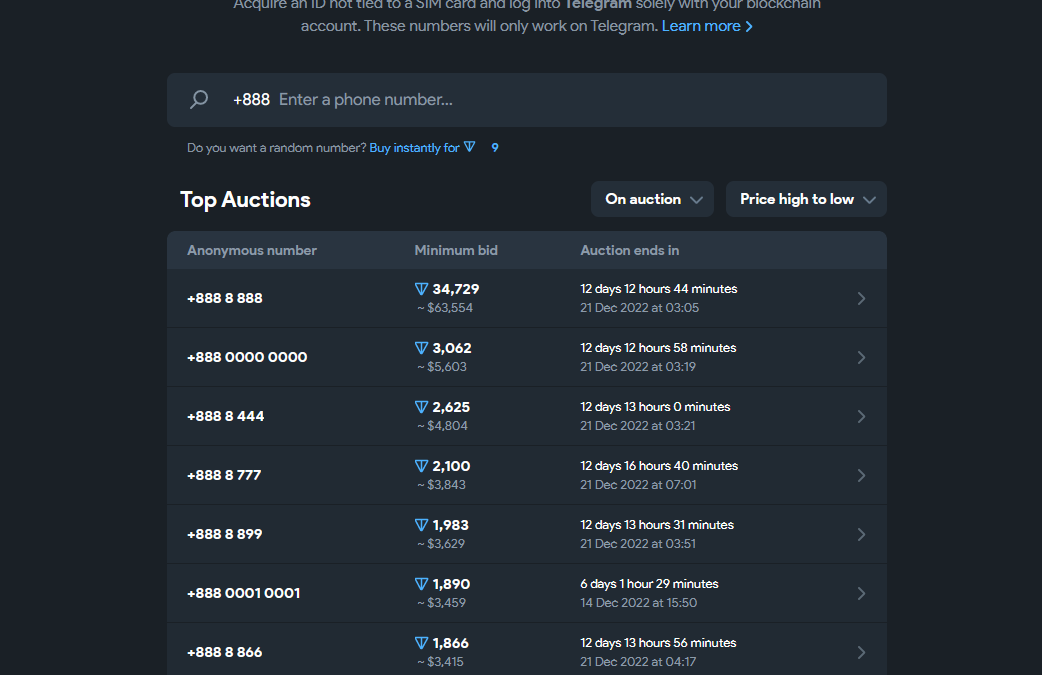1042x675 pixels.
Task: Click the TON icon beside 1,866 bid
Action: 421,643
